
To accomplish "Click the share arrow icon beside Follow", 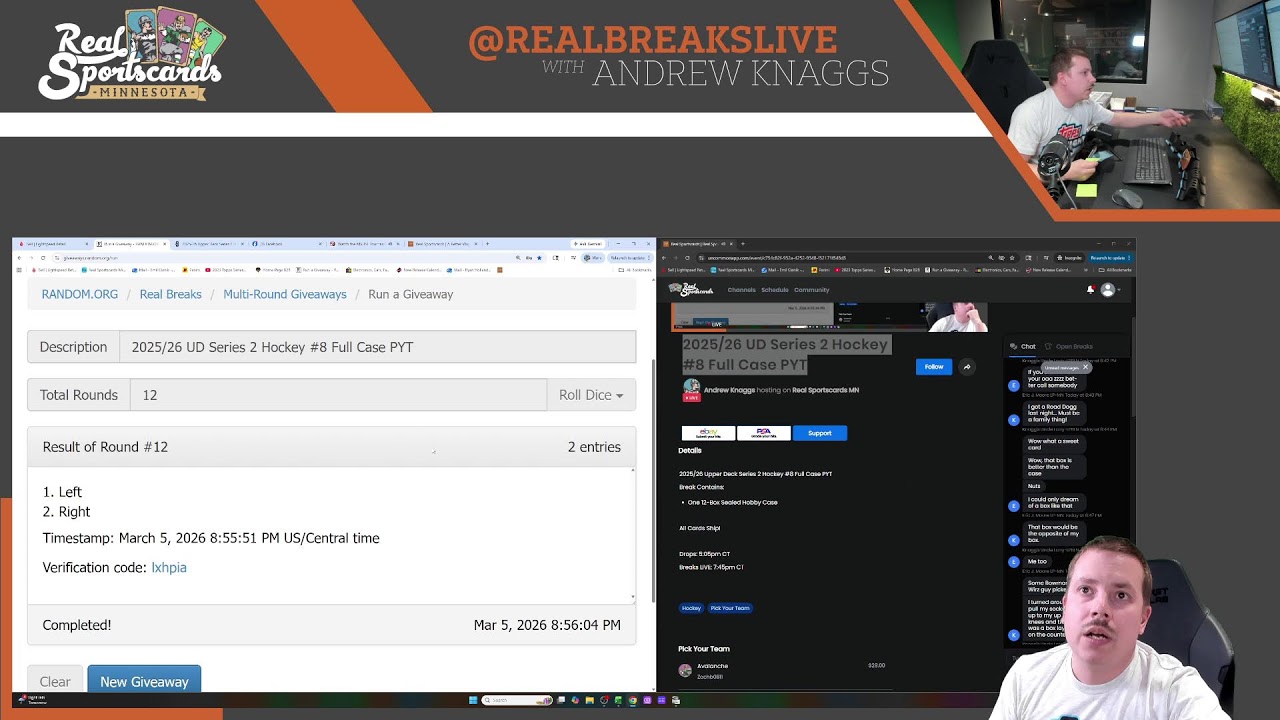I will click(x=967, y=366).
